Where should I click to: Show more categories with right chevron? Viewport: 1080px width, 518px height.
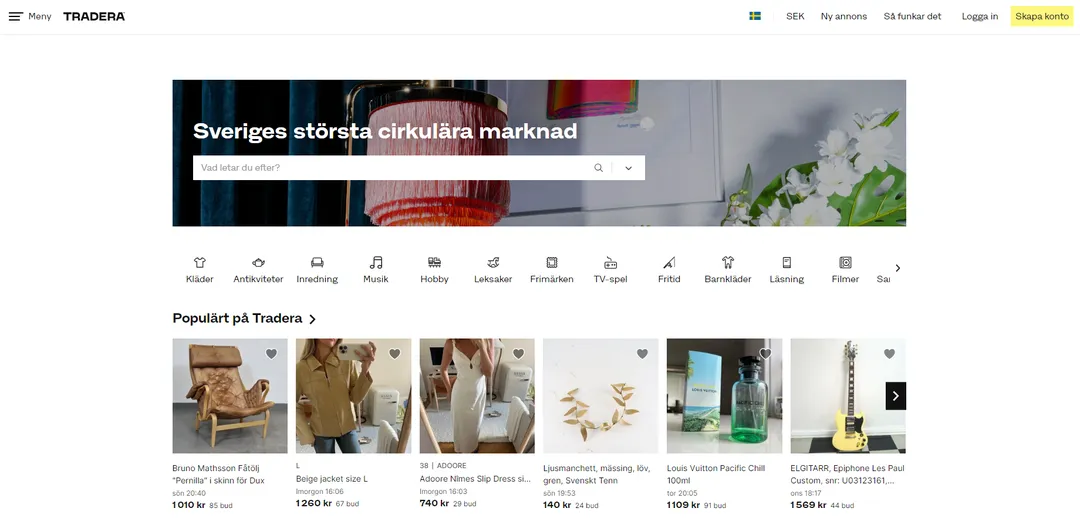(897, 268)
